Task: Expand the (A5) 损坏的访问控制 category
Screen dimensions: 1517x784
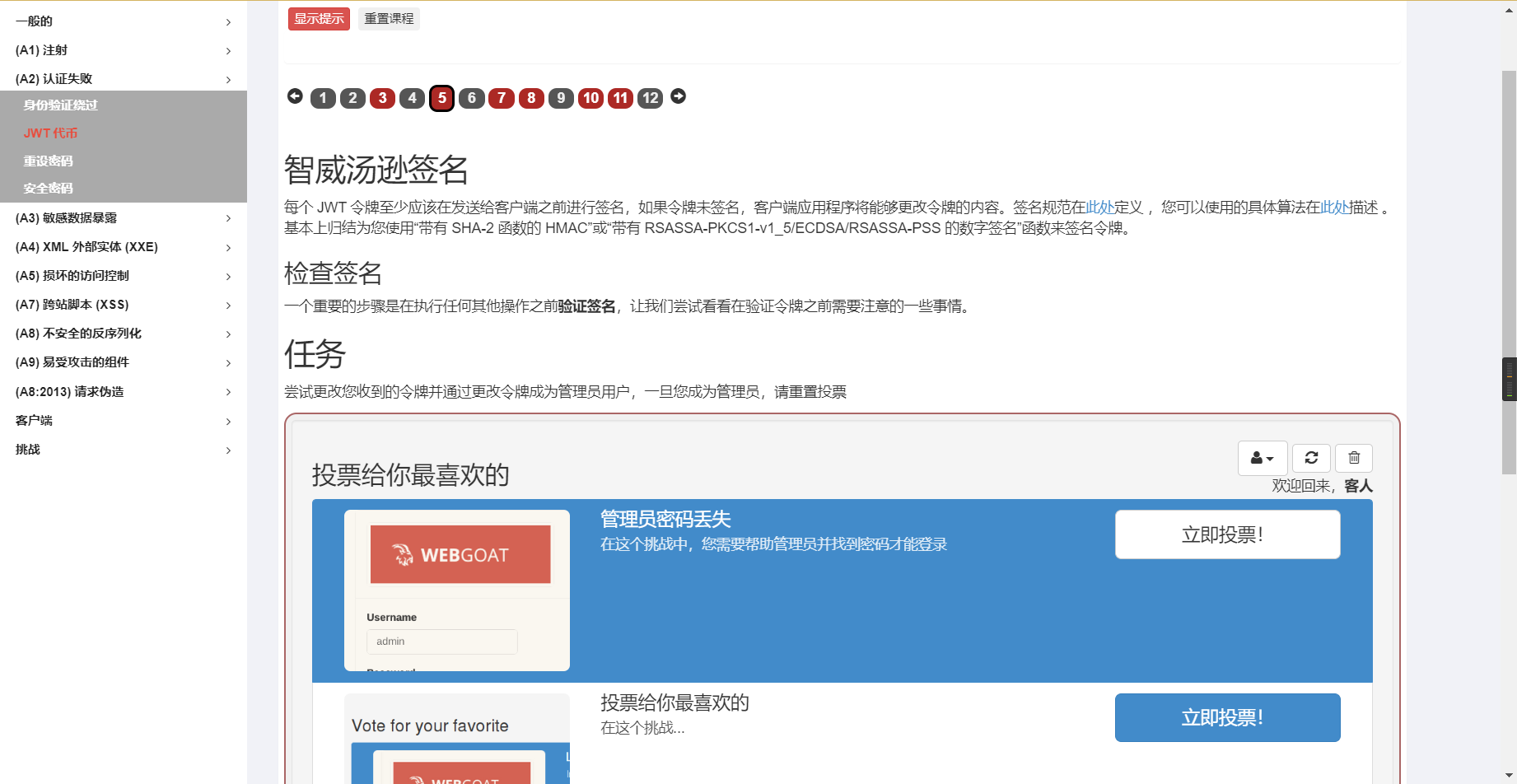Action: click(x=124, y=276)
